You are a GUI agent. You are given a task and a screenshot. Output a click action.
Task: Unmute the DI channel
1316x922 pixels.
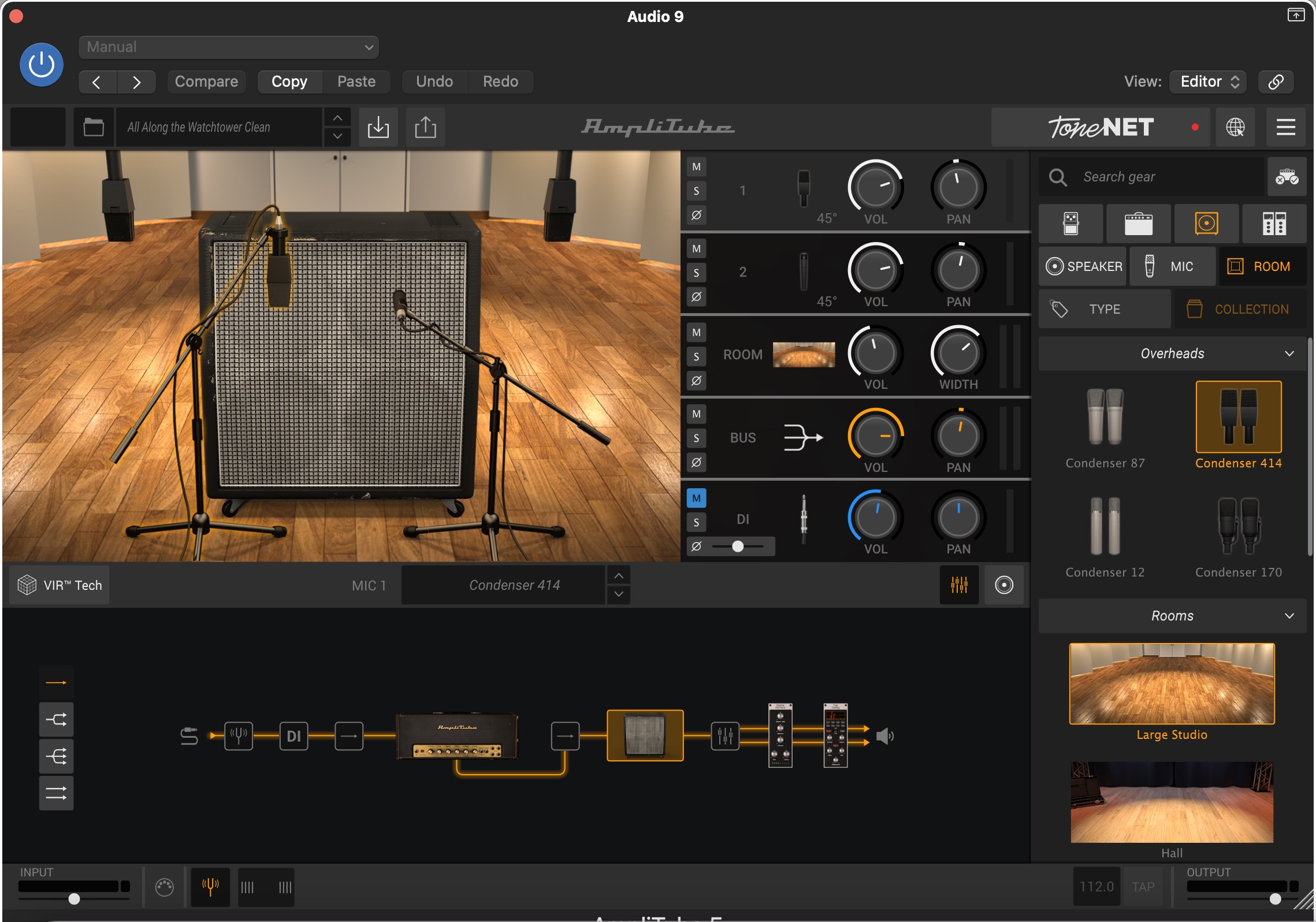coord(696,498)
